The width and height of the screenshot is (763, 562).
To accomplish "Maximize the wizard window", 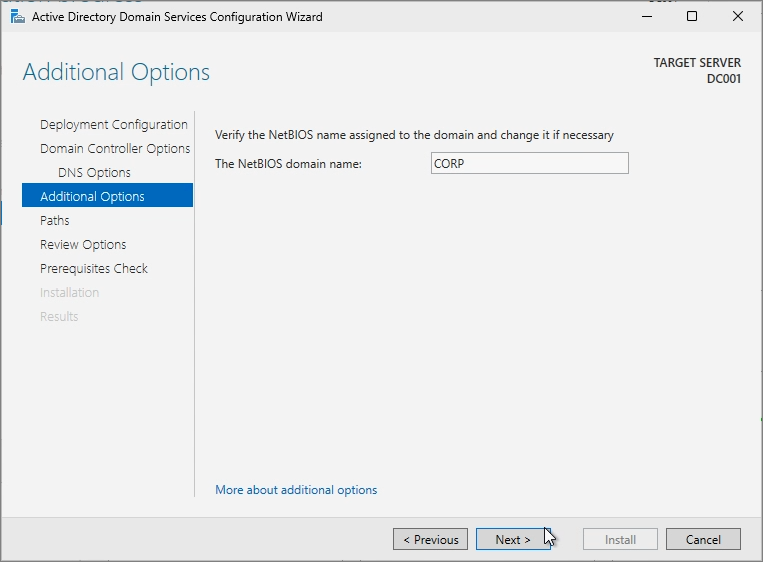I will point(691,17).
